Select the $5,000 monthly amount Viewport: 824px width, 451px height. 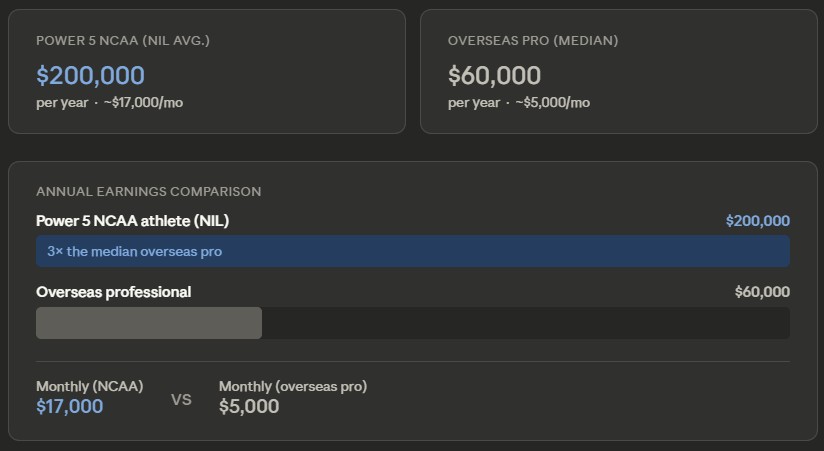(x=249, y=406)
